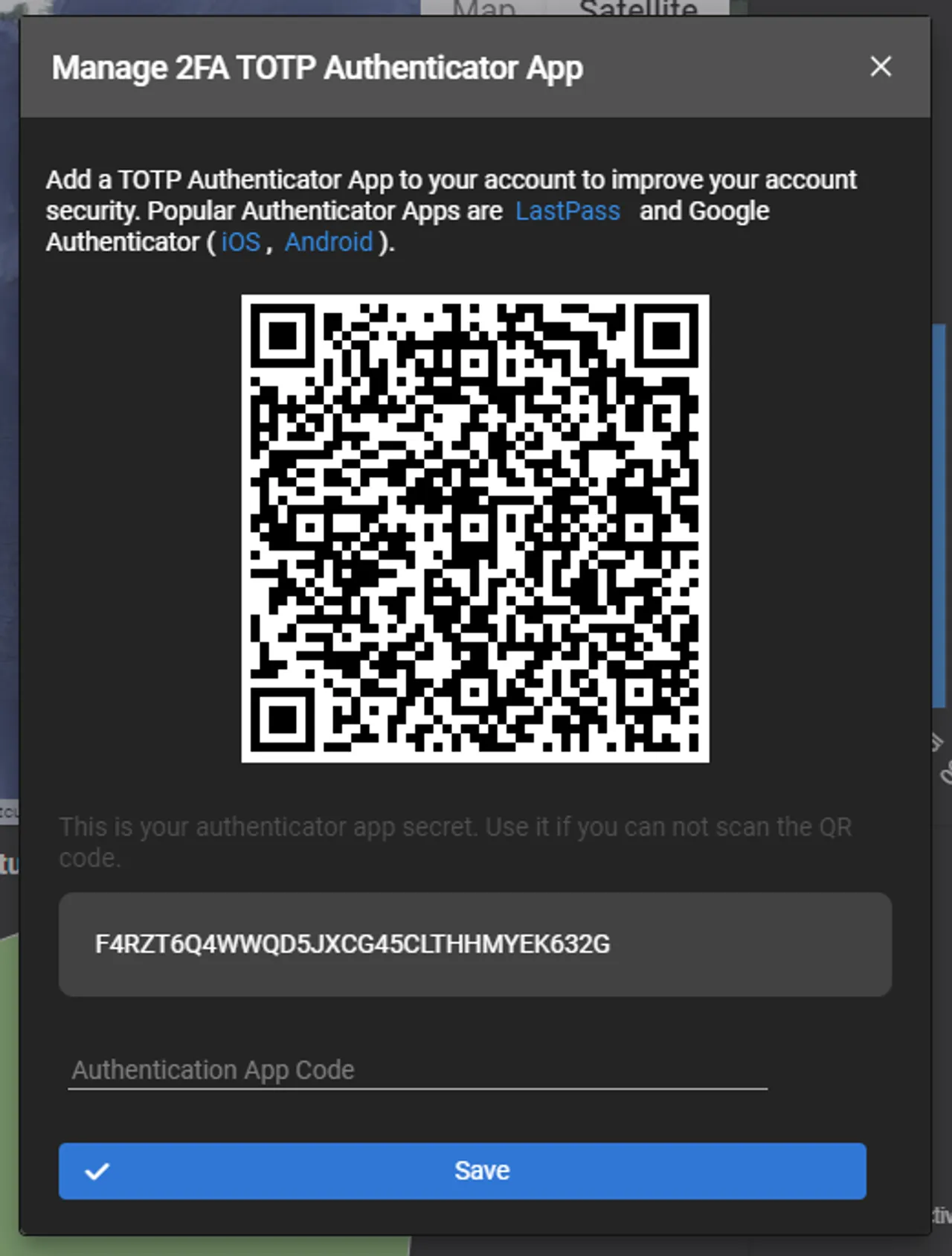Switch to the Satellite map tab
Viewport: 952px width, 1256px height.
[x=638, y=8]
